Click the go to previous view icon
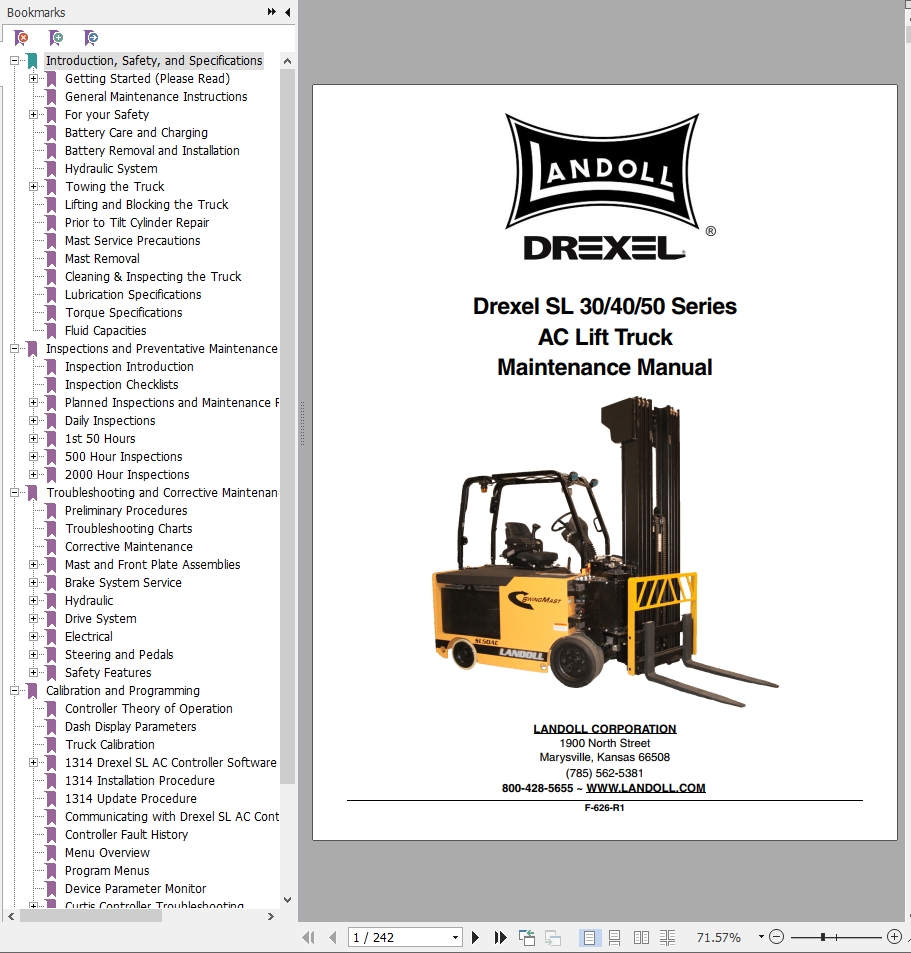 pos(527,937)
